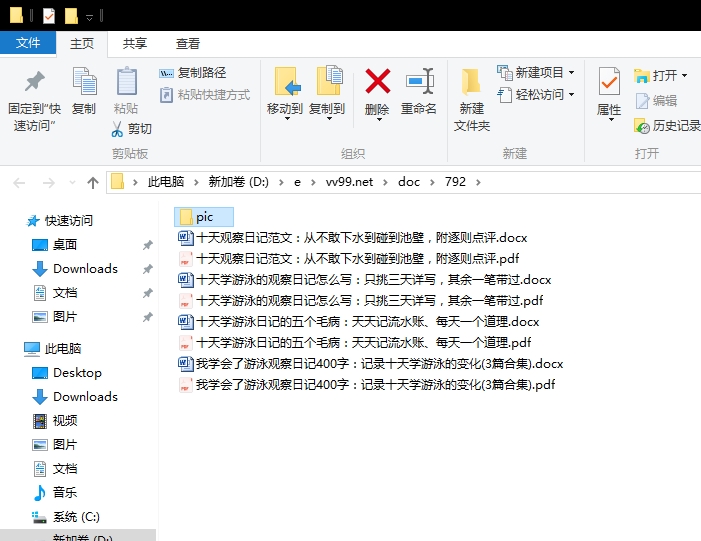The width and height of the screenshot is (701, 541).
Task: Select 十天学游泳的观察日记怎么写 docx file
Action: click(x=365, y=279)
